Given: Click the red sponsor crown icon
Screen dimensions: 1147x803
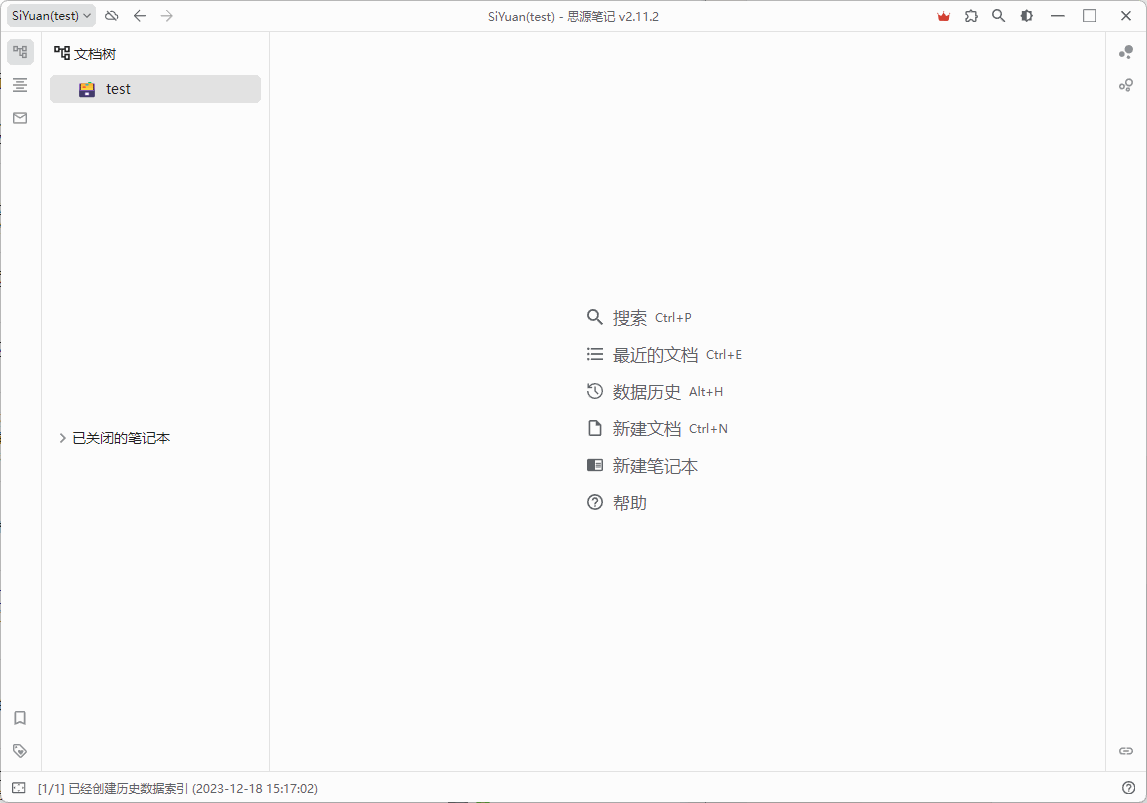Looking at the screenshot, I should pos(942,16).
